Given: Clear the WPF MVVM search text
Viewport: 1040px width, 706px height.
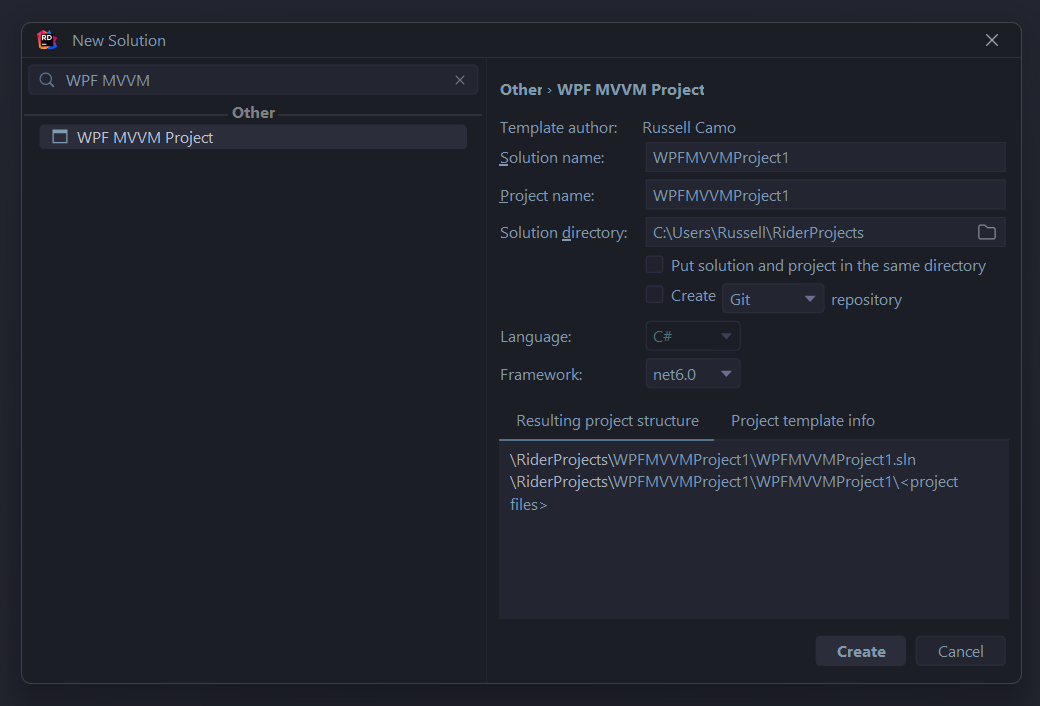Looking at the screenshot, I should coord(460,80).
